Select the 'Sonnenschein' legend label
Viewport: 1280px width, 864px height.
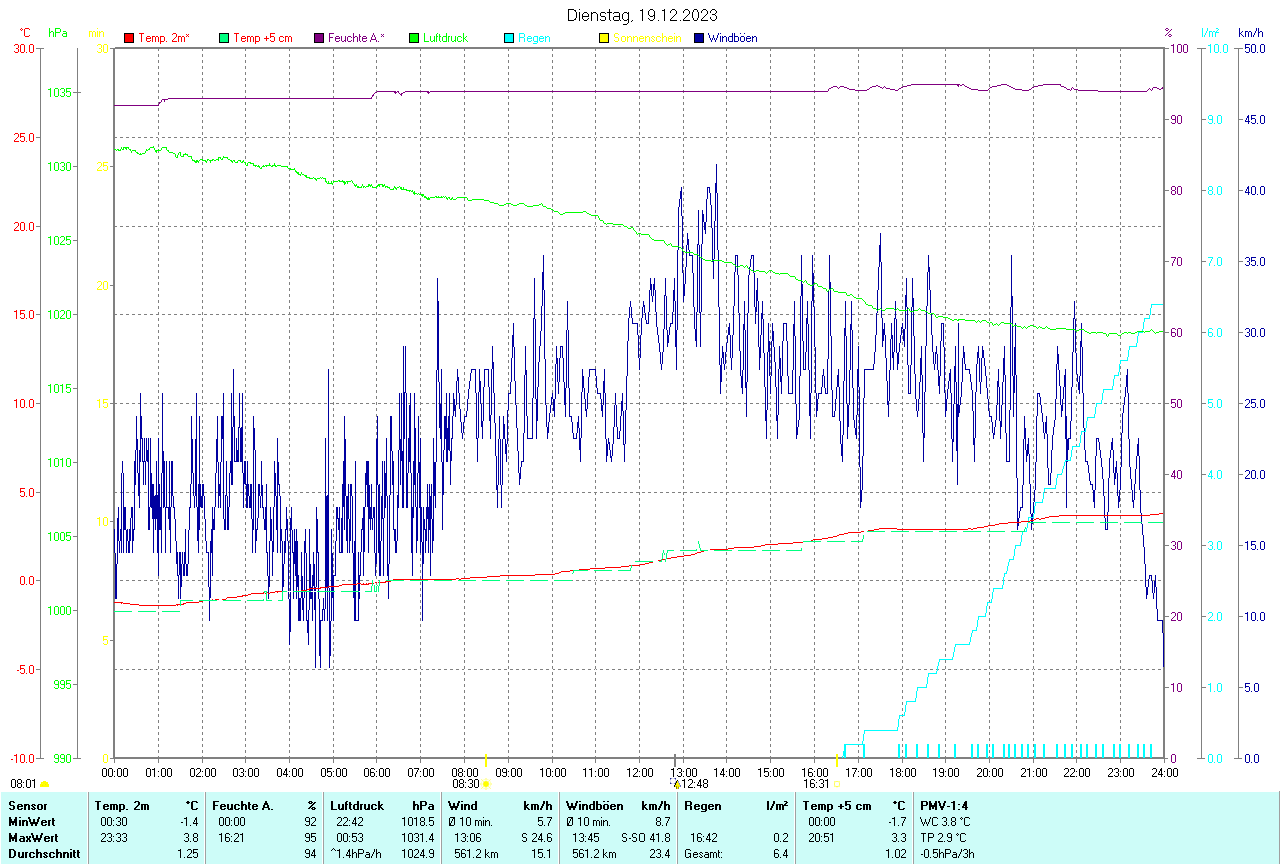(x=647, y=38)
